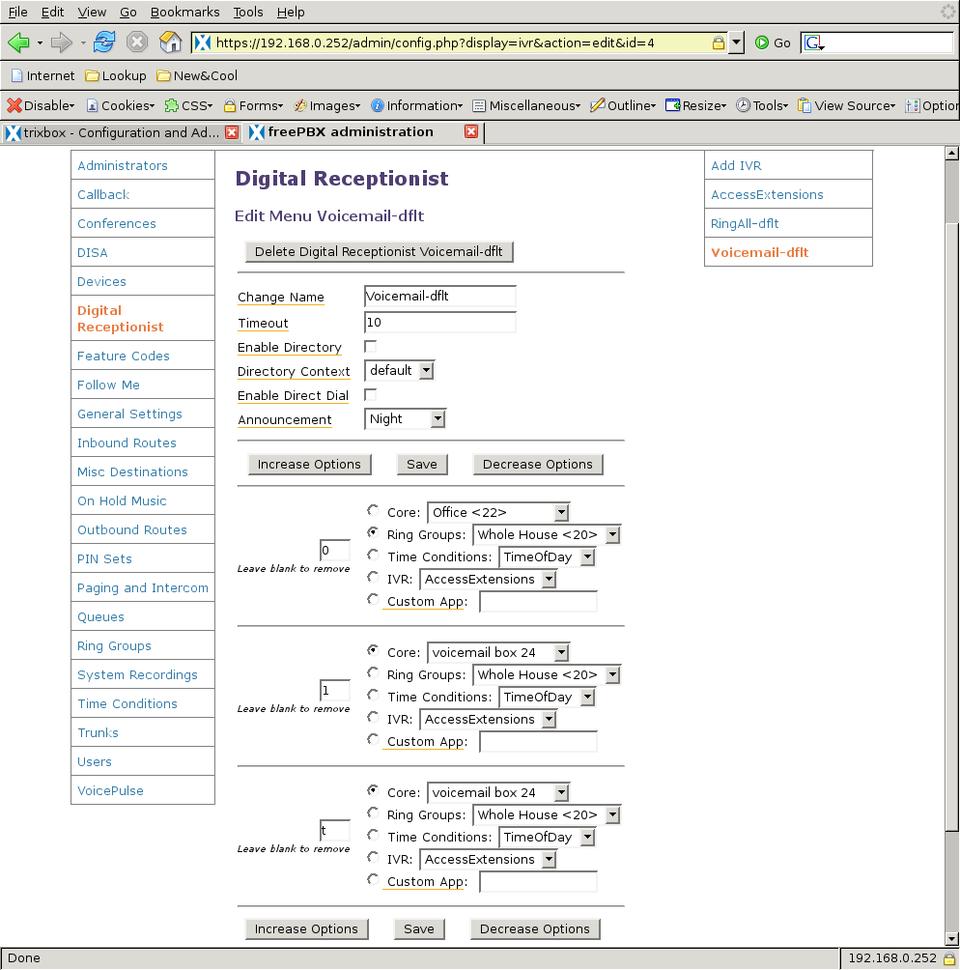Image resolution: width=960 pixels, height=970 pixels.
Task: Click the Stop loading icon
Action: pos(137,43)
